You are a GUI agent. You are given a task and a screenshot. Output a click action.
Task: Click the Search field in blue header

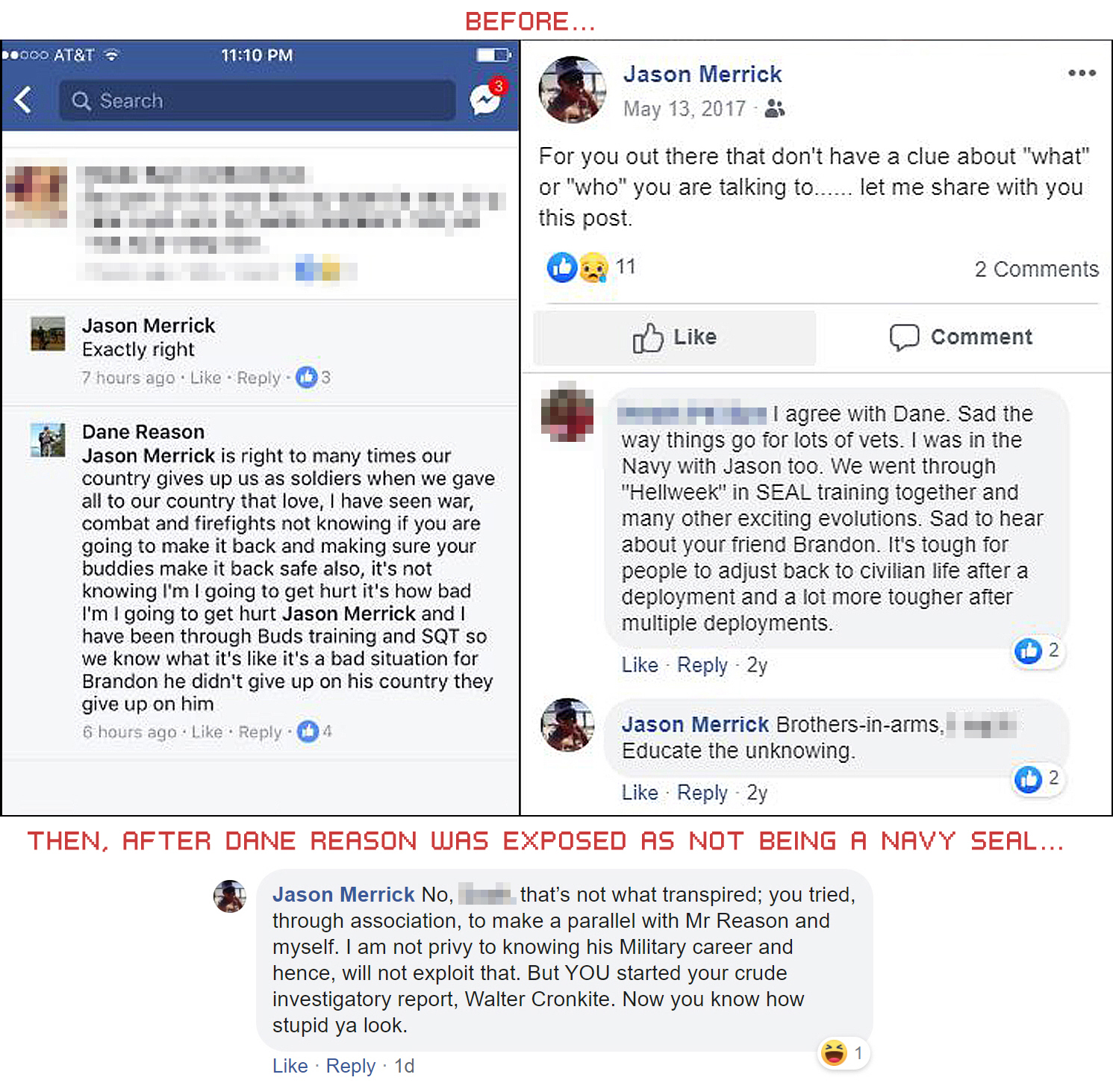(x=258, y=101)
